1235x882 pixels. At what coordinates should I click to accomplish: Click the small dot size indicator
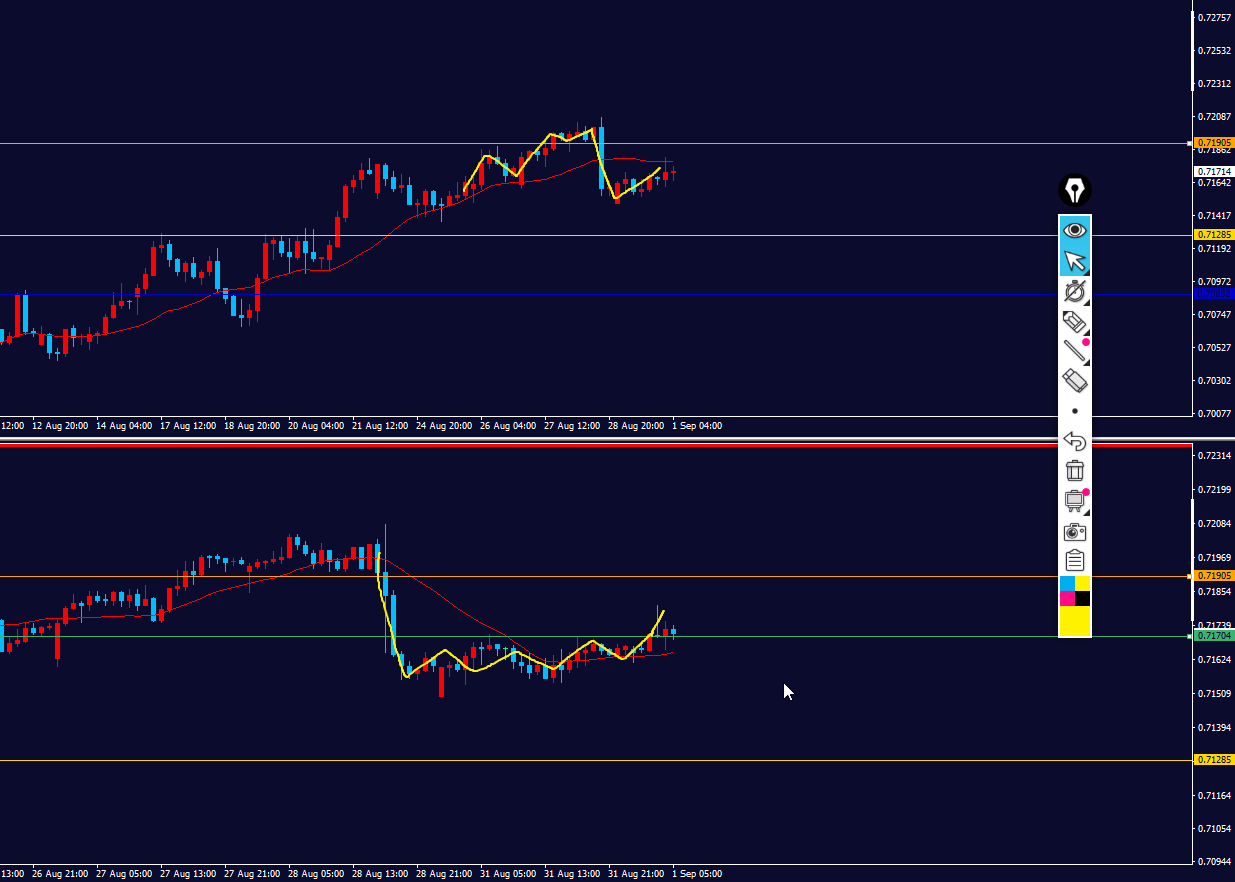pos(1075,411)
